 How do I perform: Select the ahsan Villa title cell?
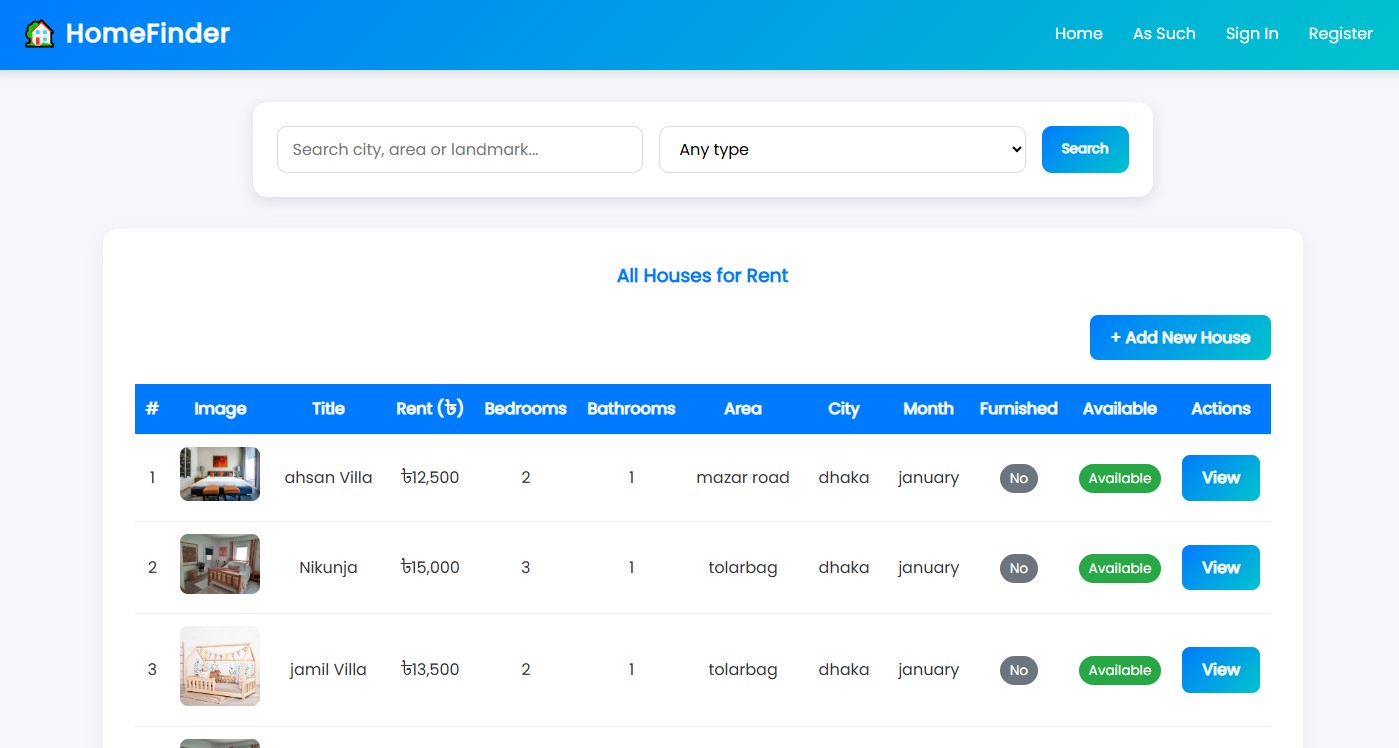point(328,478)
